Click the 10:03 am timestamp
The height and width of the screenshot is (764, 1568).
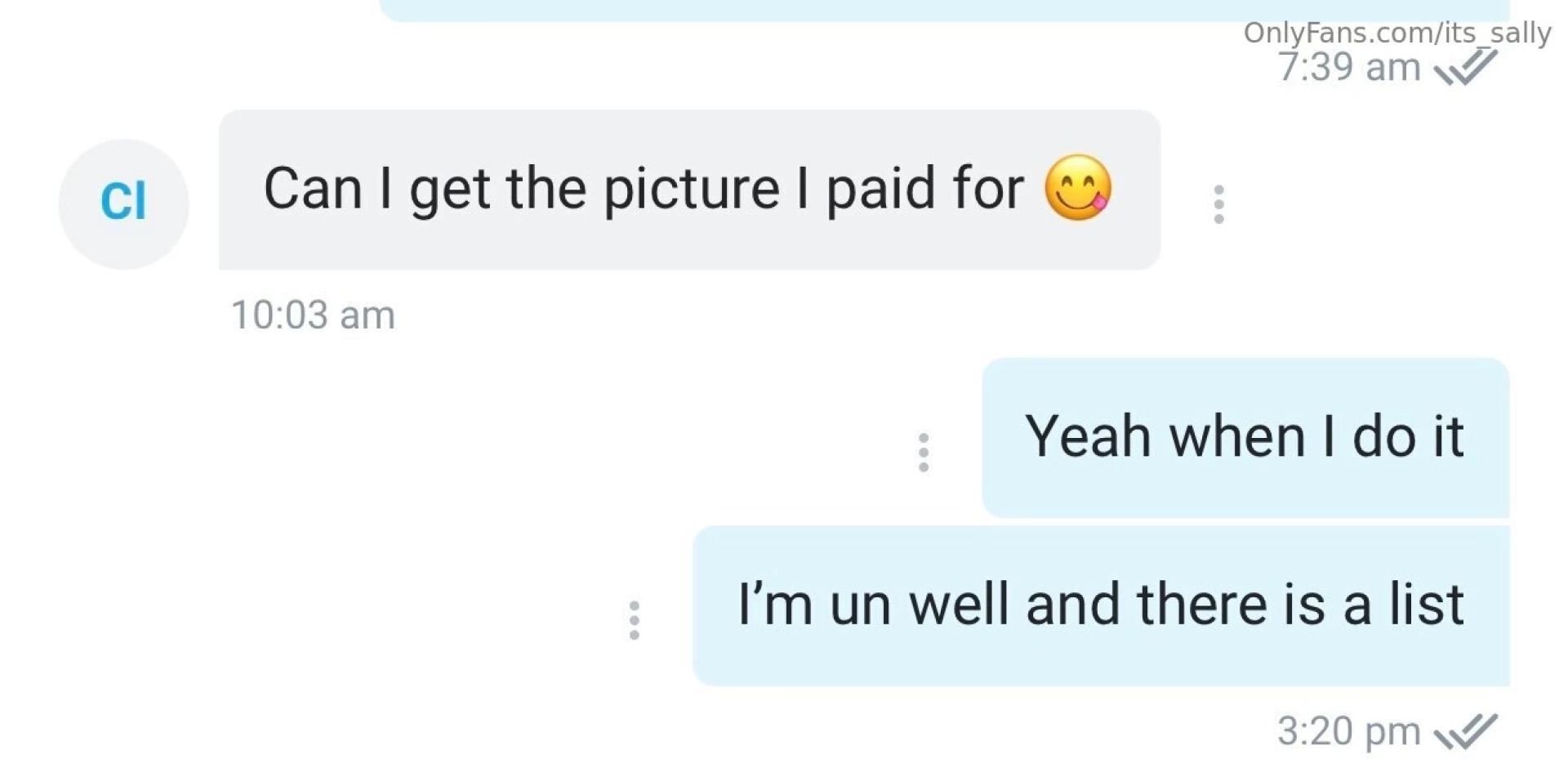pyautogui.click(x=313, y=315)
